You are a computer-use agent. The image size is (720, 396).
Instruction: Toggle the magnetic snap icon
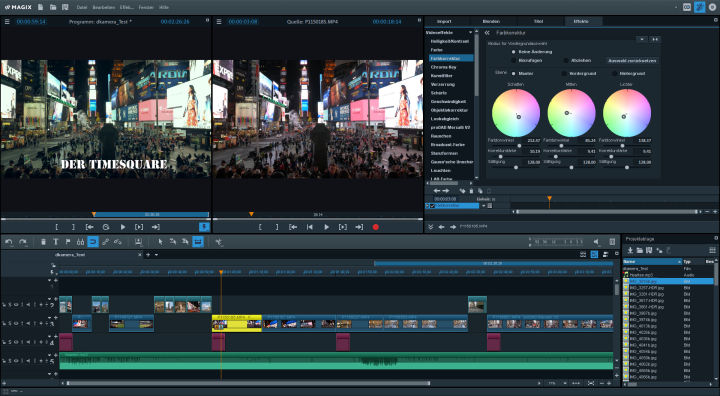pyautogui.click(x=93, y=242)
